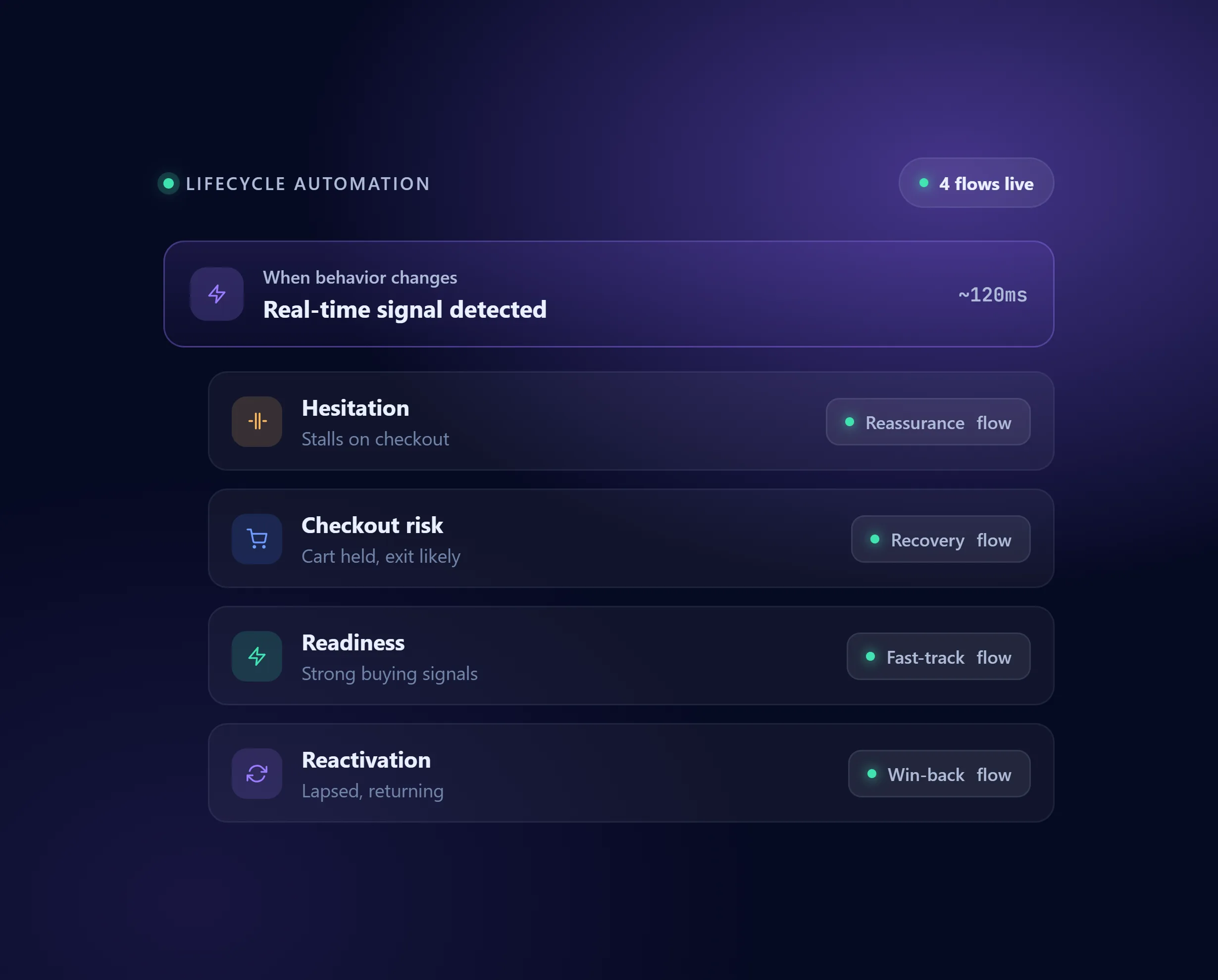1218x980 pixels.
Task: Click green dot in Win-back flow badge
Action: 872,774
